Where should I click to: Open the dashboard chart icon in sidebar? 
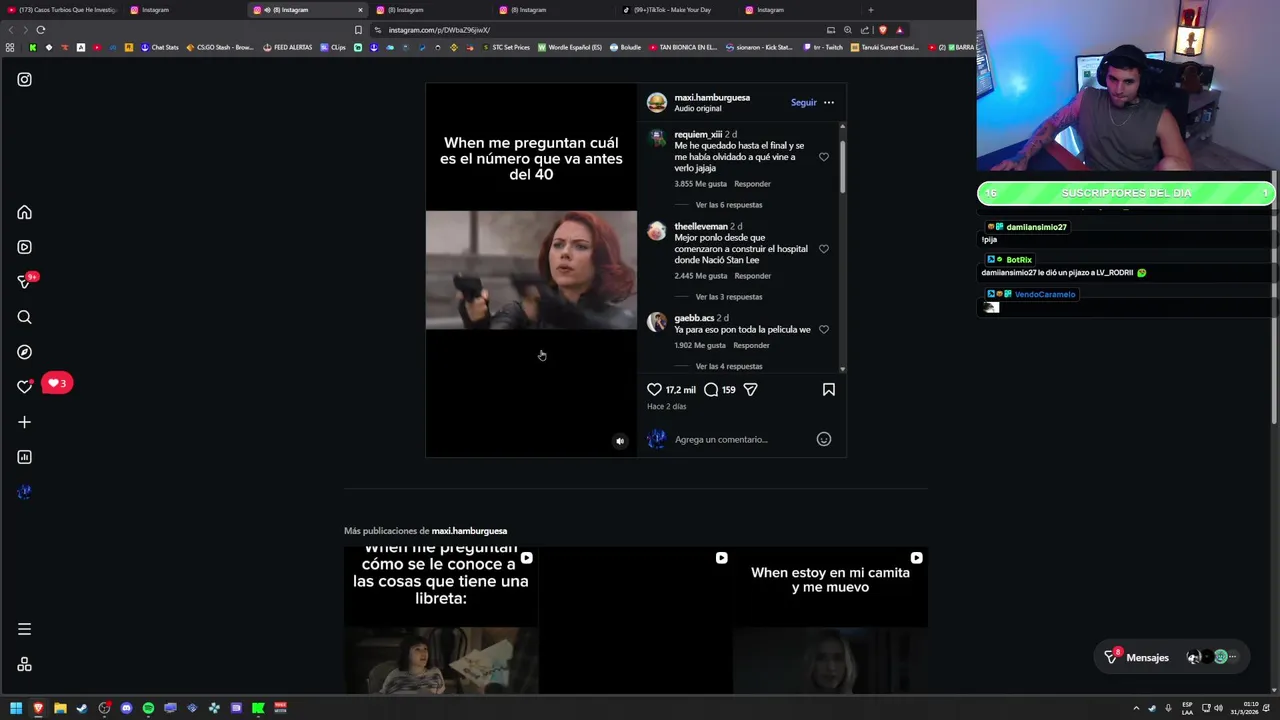[x=24, y=457]
